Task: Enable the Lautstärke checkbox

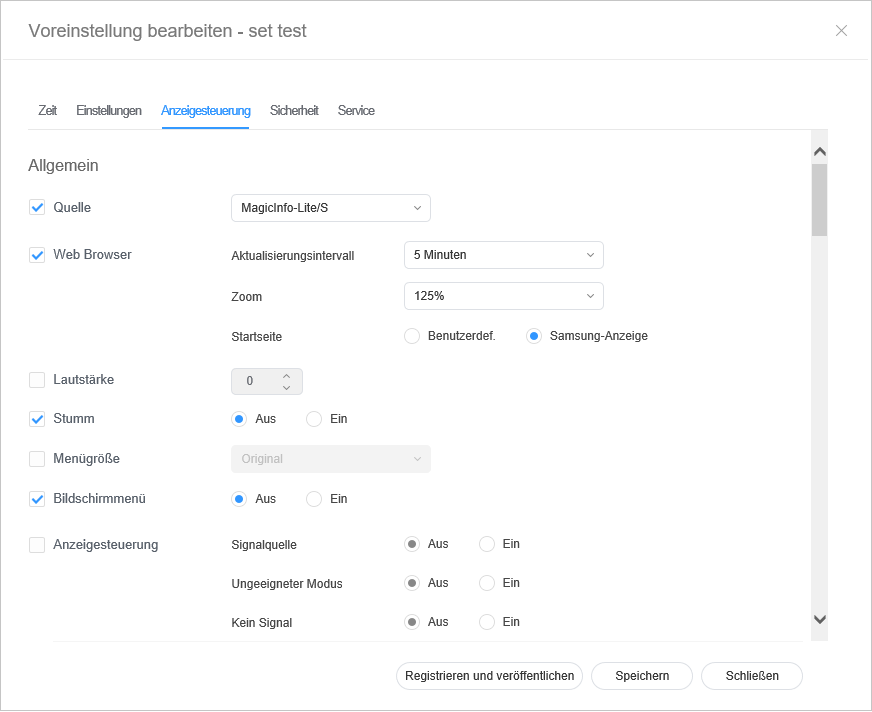Action: (x=37, y=380)
